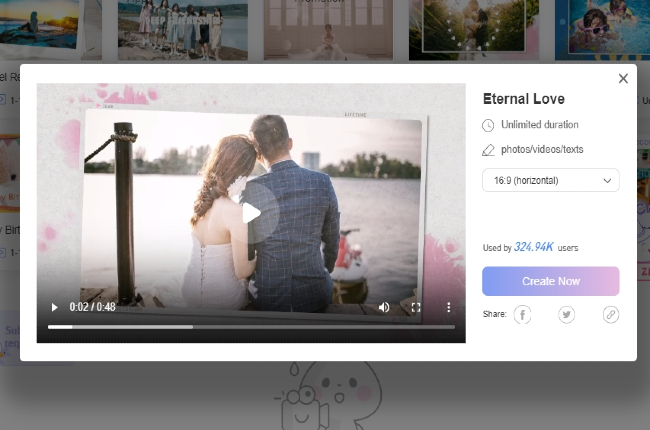
Task: Click the Eternal Love template title
Action: [x=523, y=99]
